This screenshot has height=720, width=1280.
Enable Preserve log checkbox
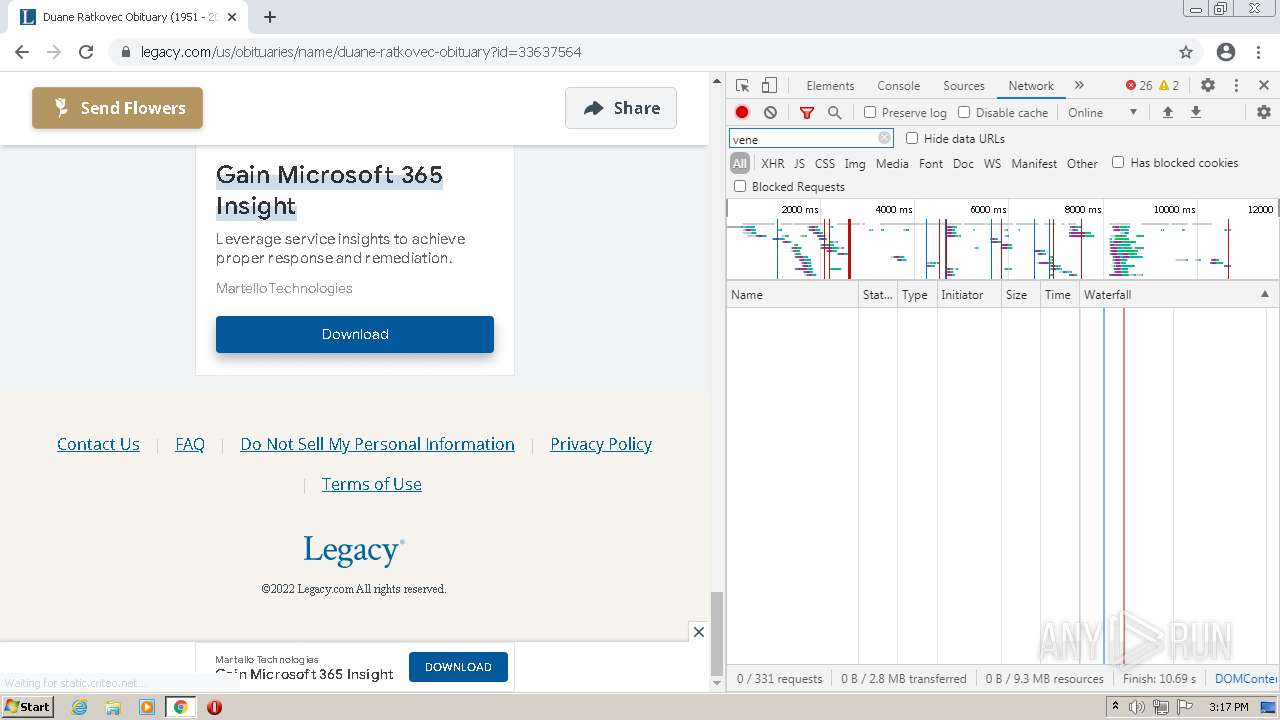tap(870, 112)
